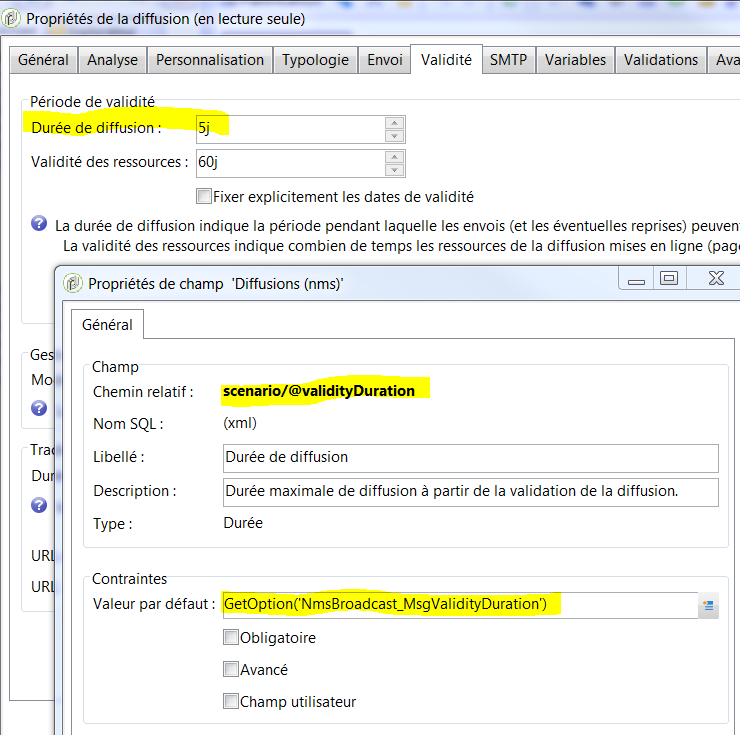The height and width of the screenshot is (735, 740).
Task: Select the Typologie tab
Action: [x=315, y=60]
